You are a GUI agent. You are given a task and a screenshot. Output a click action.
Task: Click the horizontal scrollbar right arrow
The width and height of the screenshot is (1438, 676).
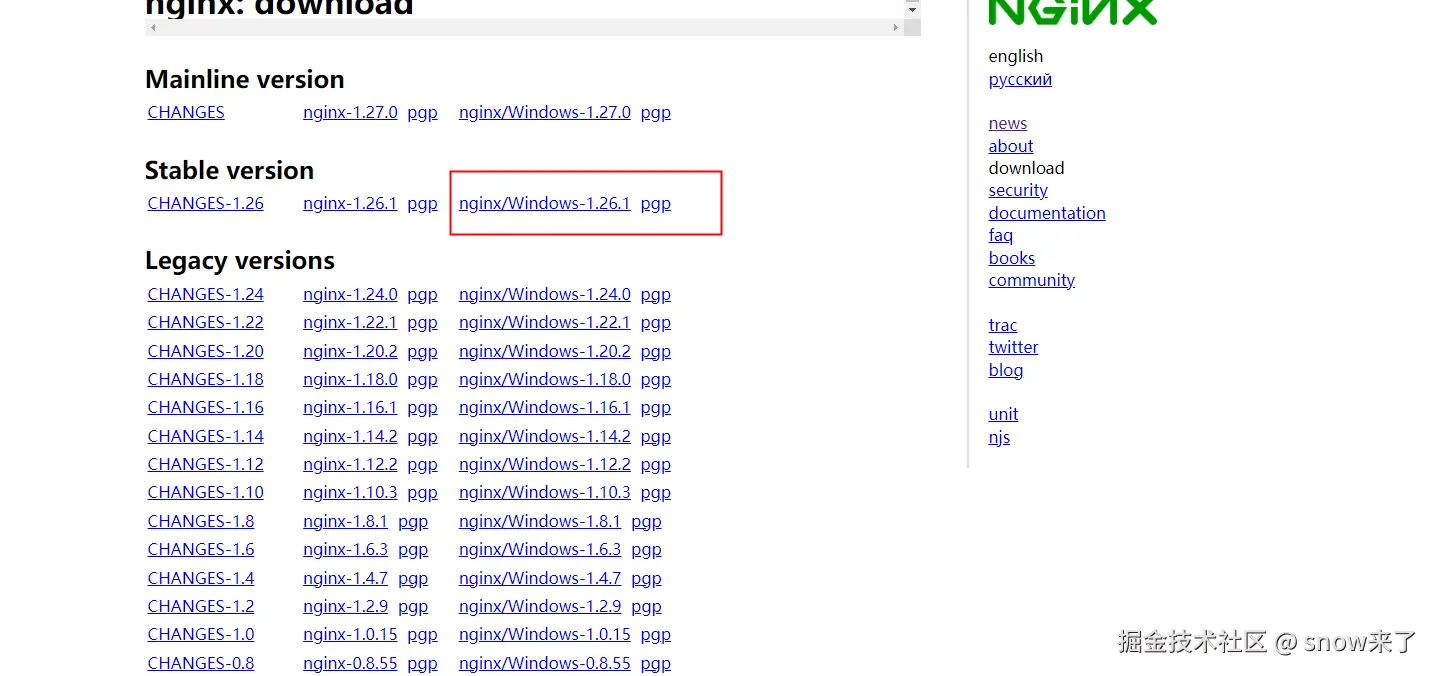[x=896, y=28]
